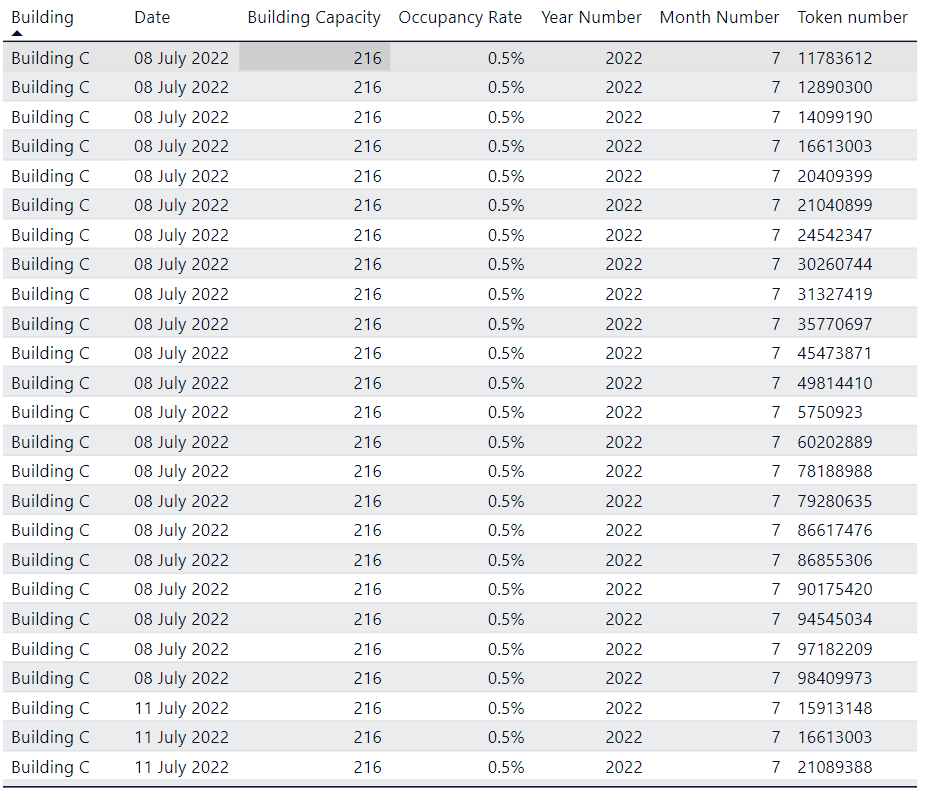Select token number 15913148
Screen dimensions: 928x793
coord(834,708)
